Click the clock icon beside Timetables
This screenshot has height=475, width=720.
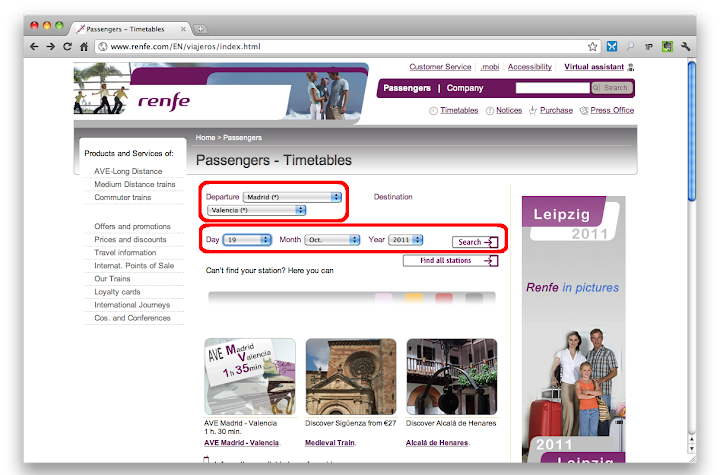pyautogui.click(x=433, y=111)
